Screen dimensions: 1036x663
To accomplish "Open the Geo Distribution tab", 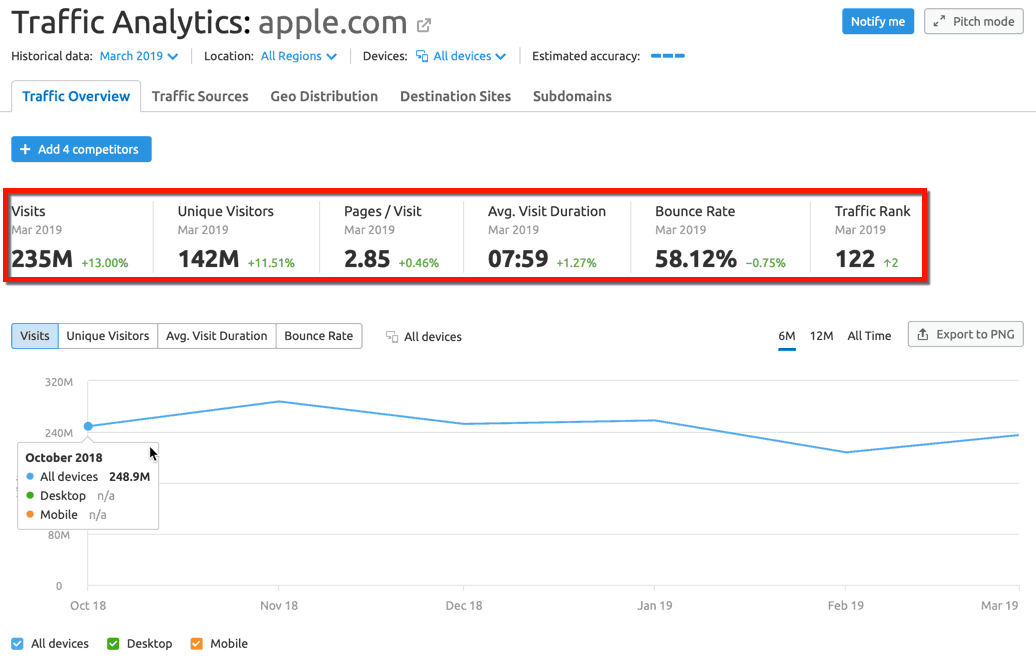I will (324, 96).
